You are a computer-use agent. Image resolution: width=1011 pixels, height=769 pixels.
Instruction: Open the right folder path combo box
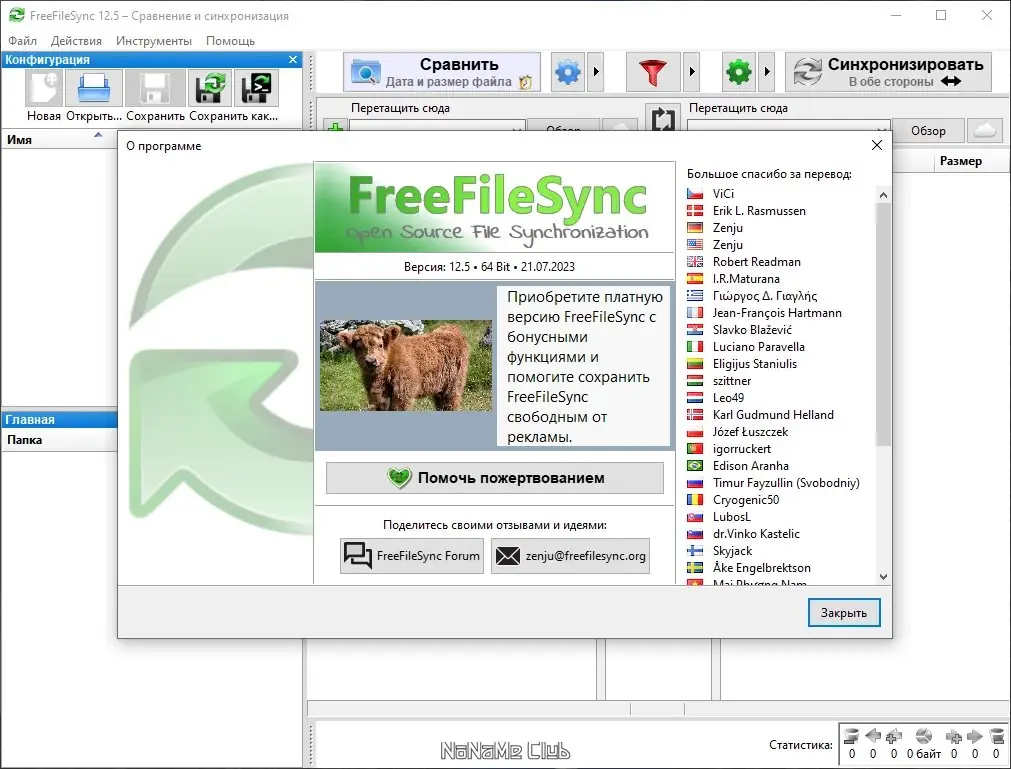point(788,126)
